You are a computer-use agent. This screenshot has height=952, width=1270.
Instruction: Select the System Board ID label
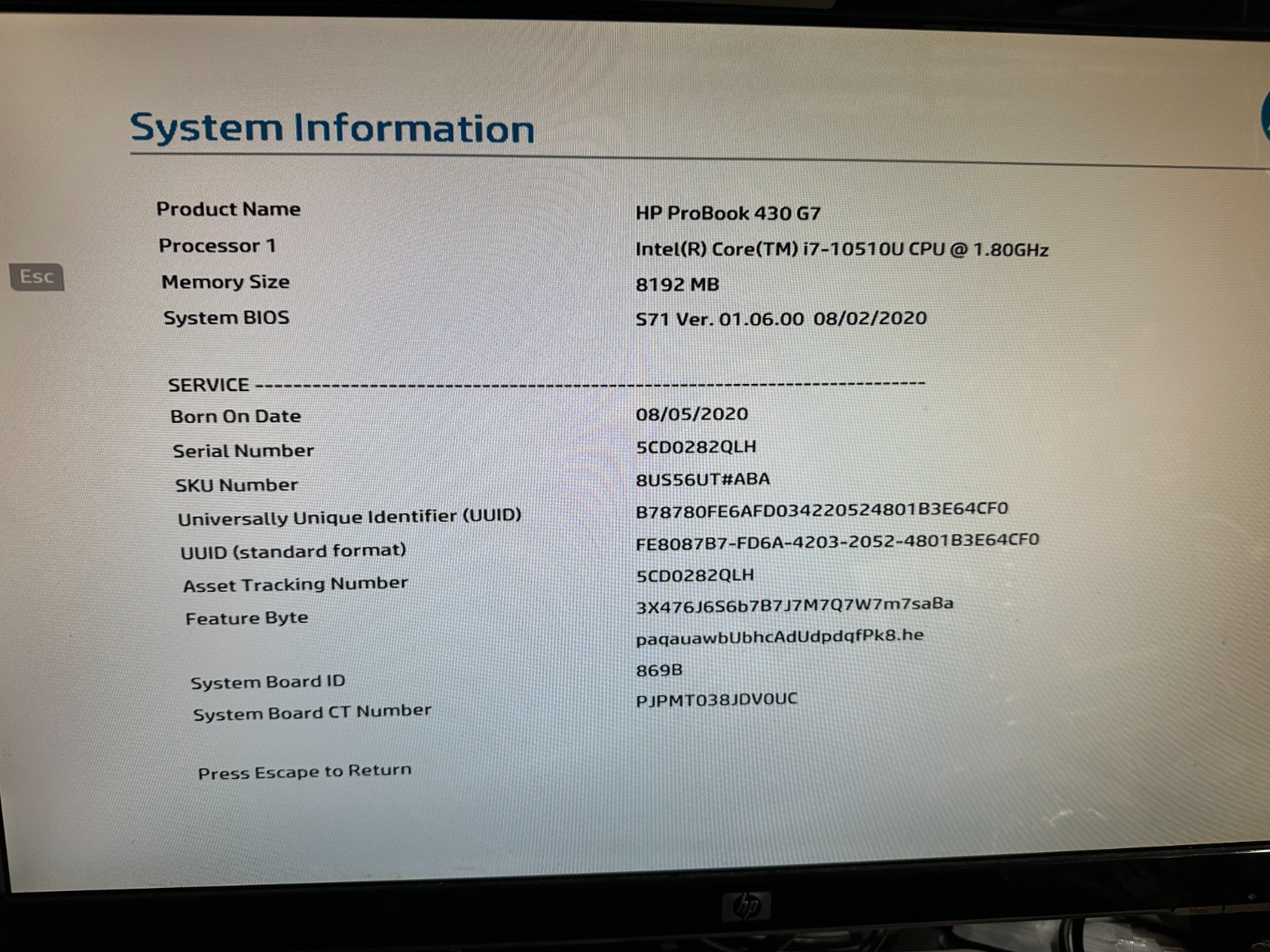[x=268, y=681]
